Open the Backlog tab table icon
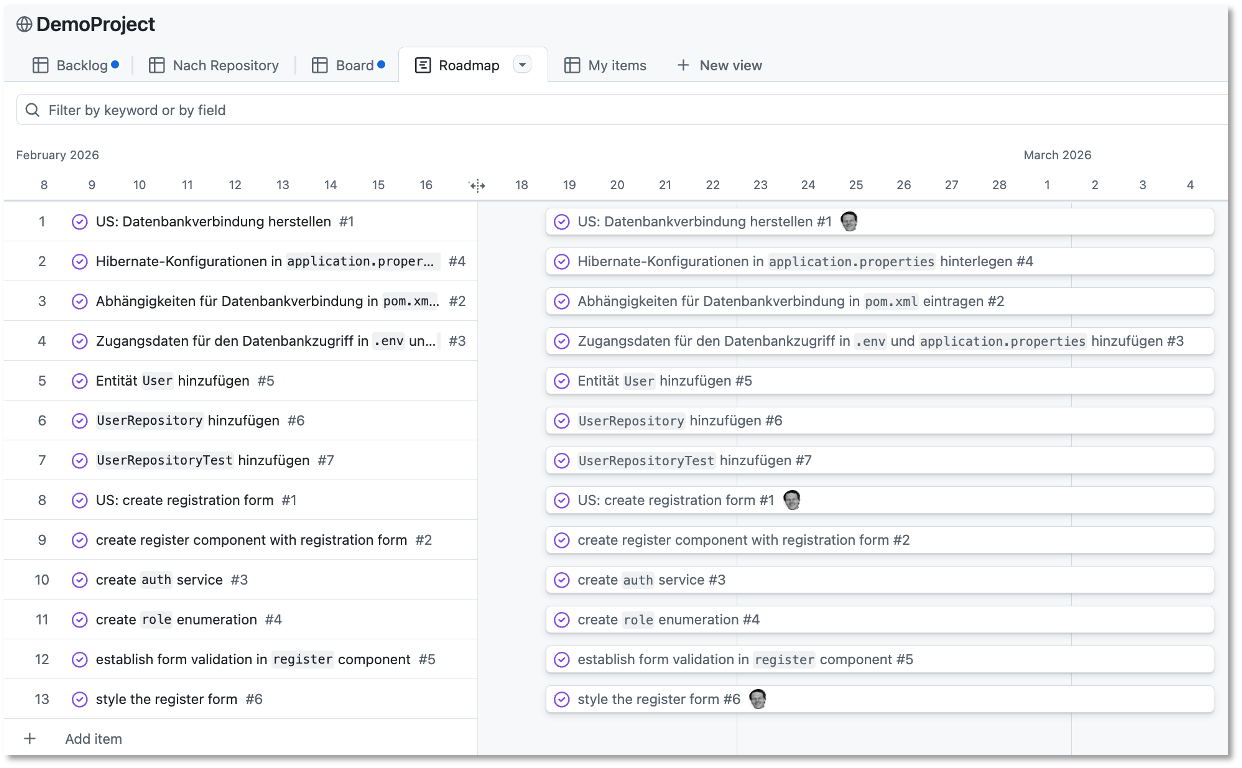 click(x=41, y=65)
